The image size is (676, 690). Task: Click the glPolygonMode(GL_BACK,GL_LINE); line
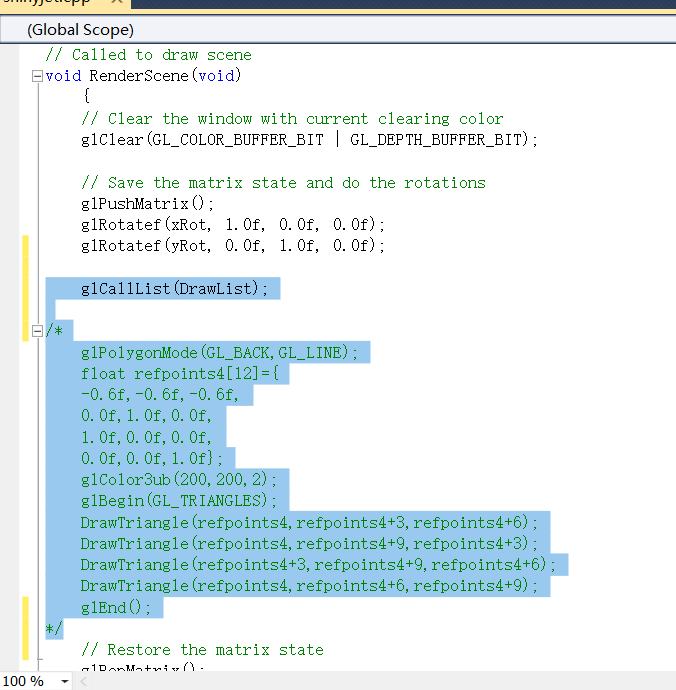[219, 352]
